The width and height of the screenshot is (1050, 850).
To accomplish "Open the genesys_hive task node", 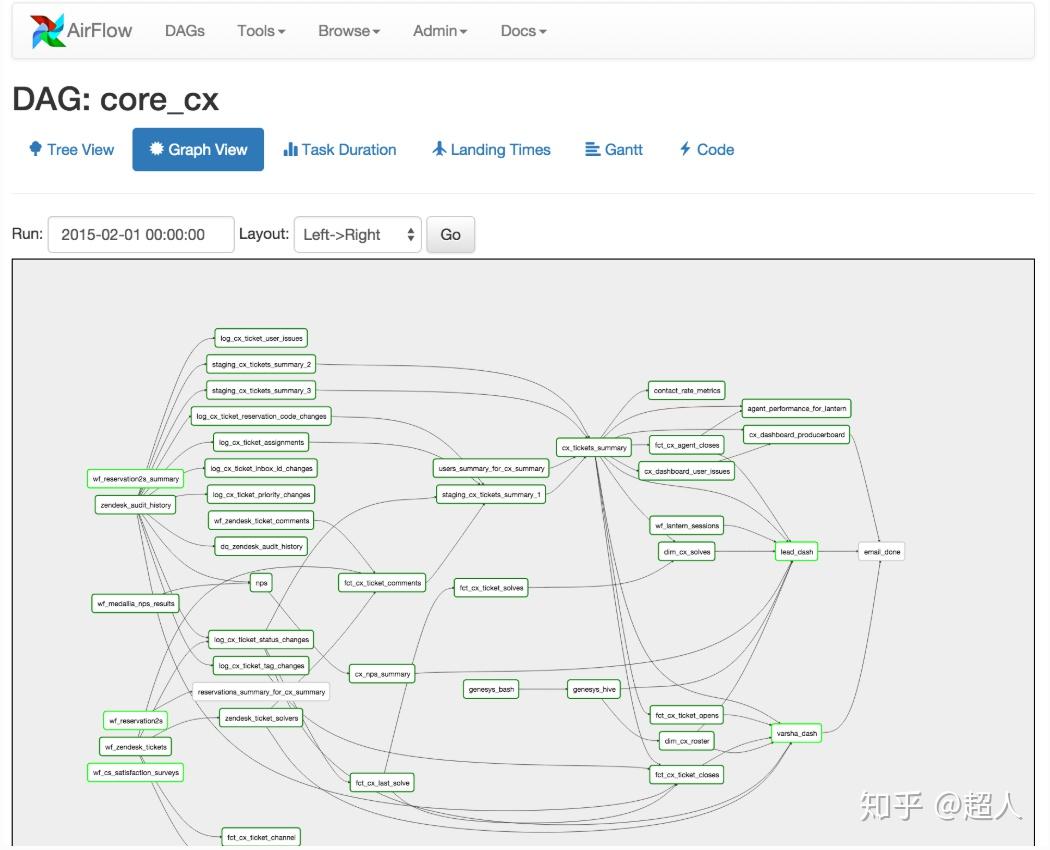I will coord(594,690).
